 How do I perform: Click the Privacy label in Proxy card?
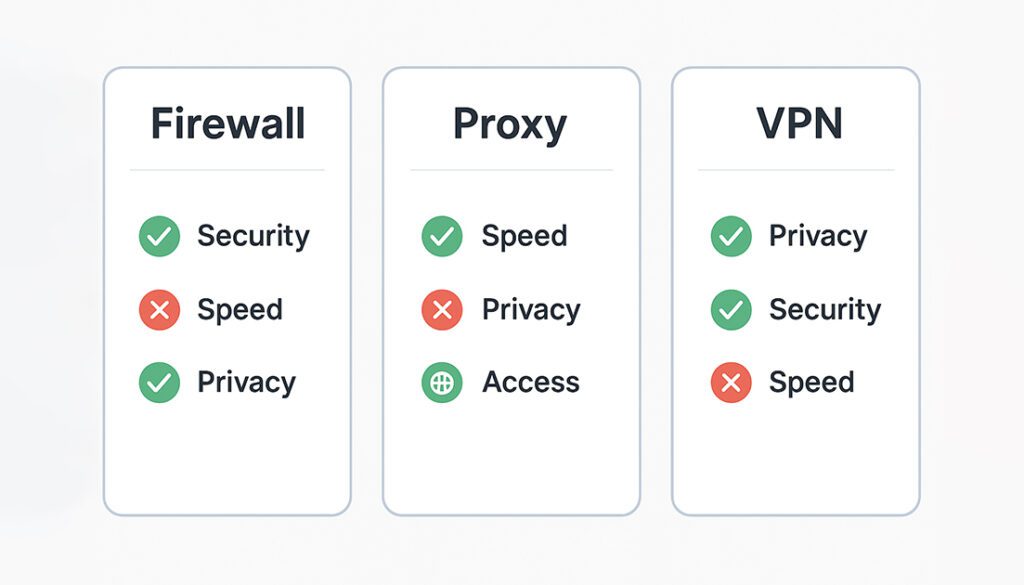tap(531, 310)
